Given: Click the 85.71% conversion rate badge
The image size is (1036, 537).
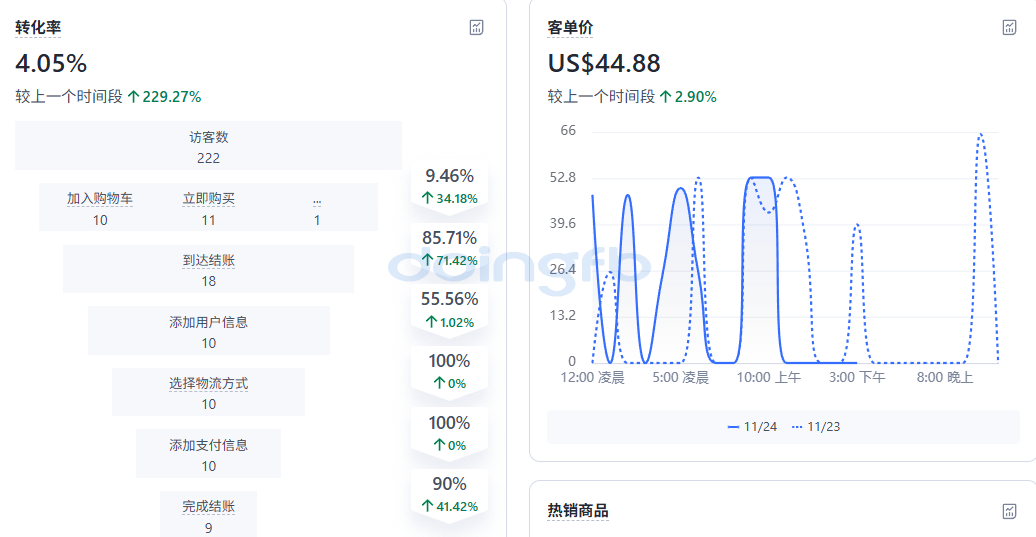Looking at the screenshot, I should [x=449, y=248].
